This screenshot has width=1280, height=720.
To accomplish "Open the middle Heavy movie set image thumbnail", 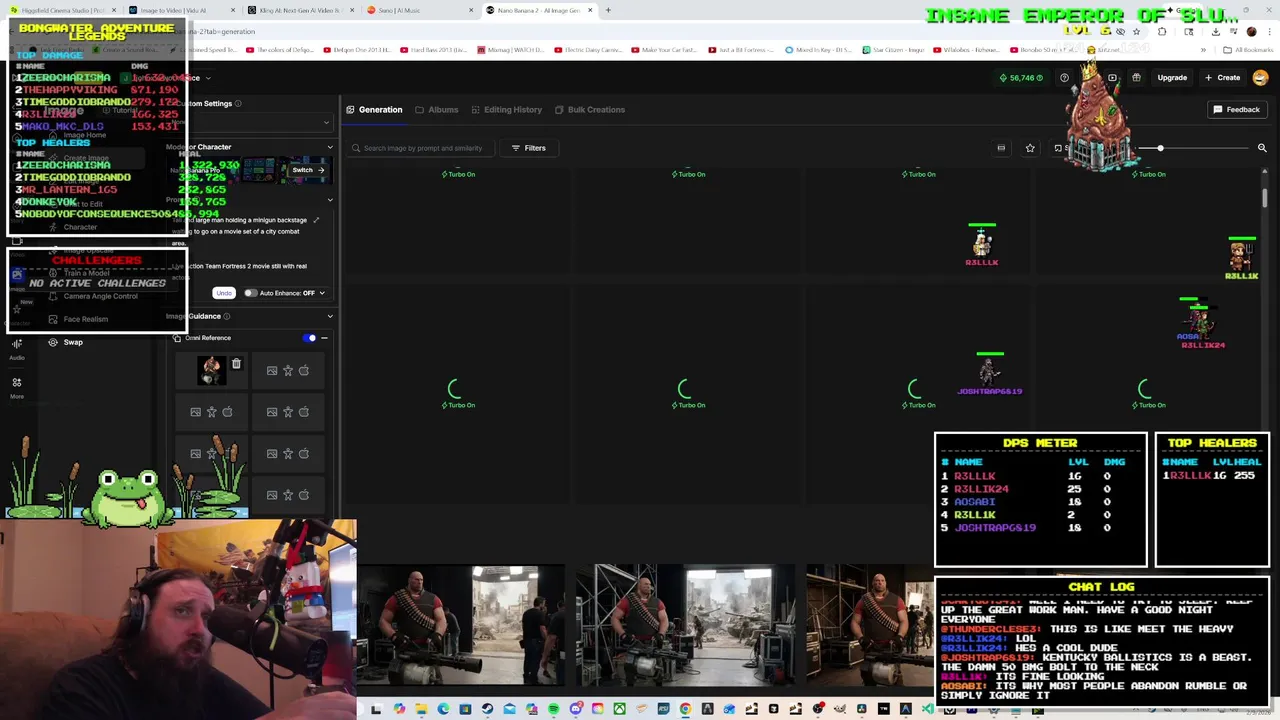I will click(x=687, y=625).
